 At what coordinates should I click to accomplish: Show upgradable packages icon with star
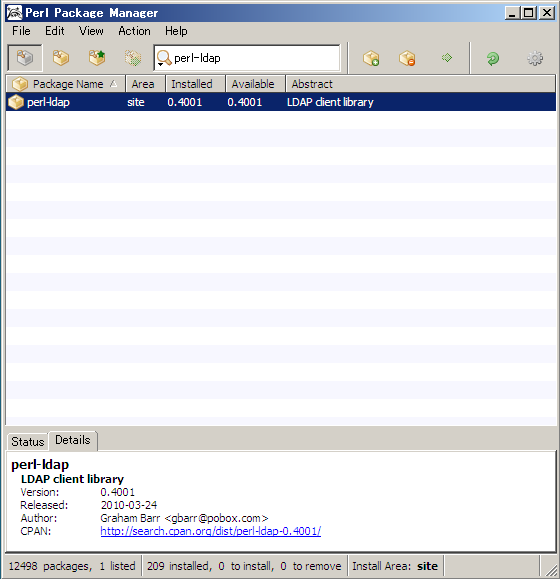click(x=97, y=58)
